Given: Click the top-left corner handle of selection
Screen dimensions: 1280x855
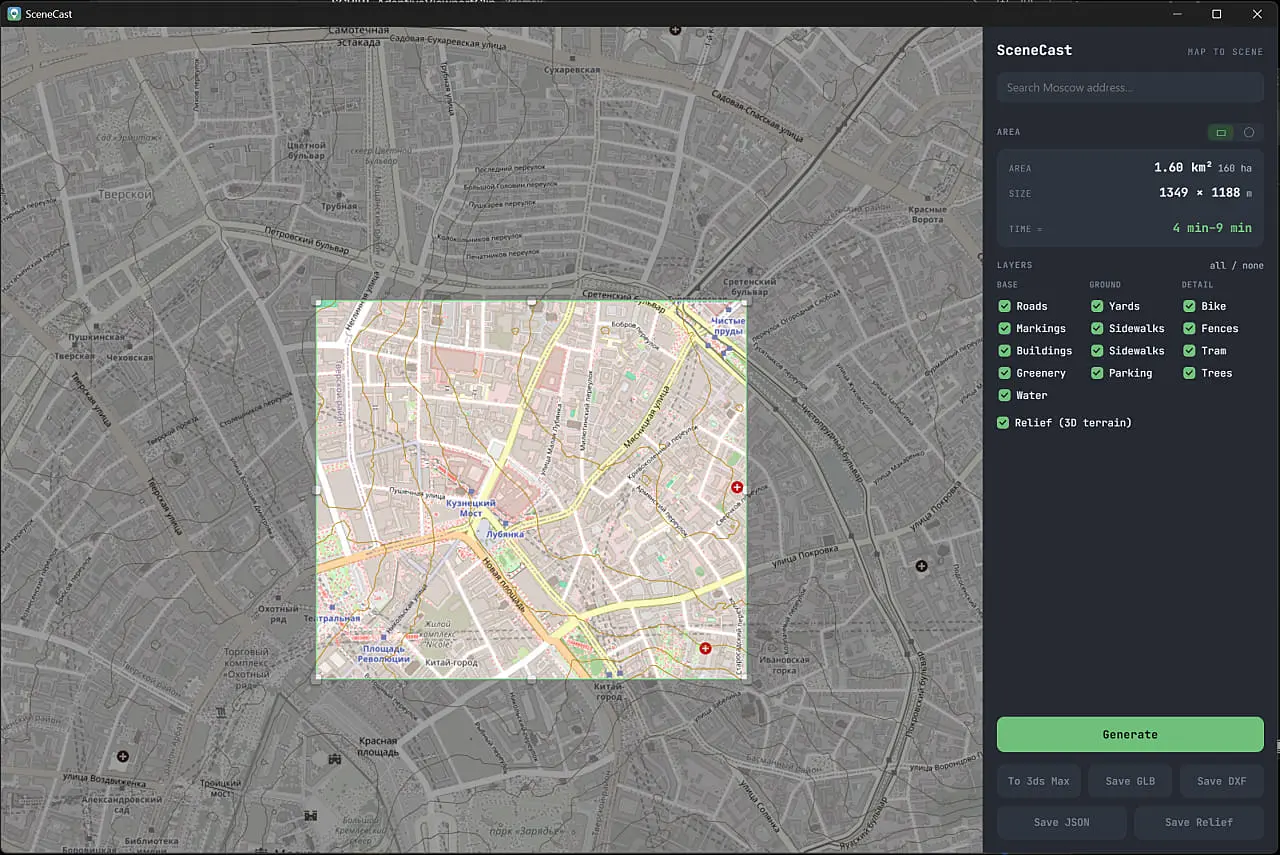Looking at the screenshot, I should tap(317, 301).
